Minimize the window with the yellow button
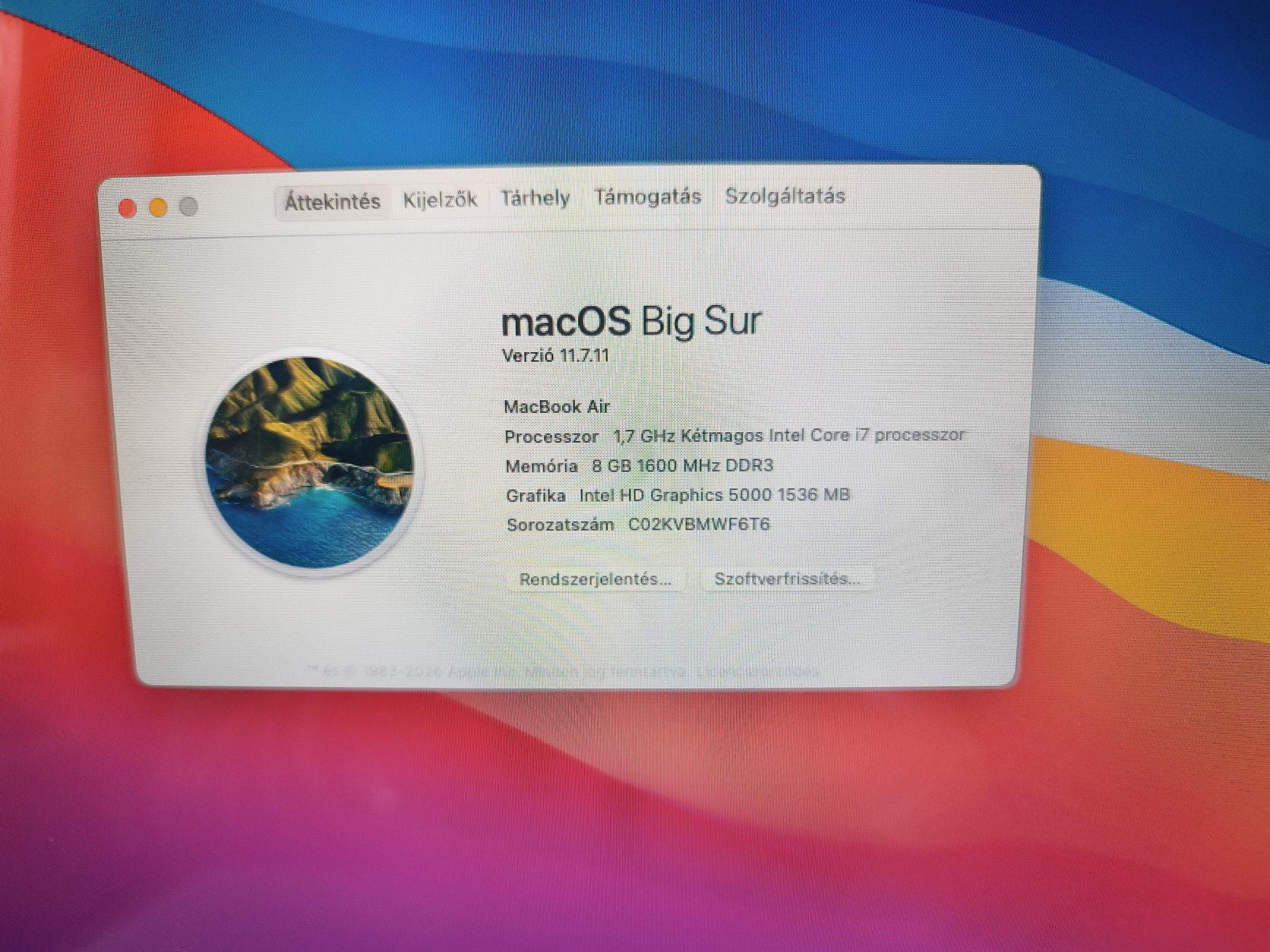 coord(158,207)
